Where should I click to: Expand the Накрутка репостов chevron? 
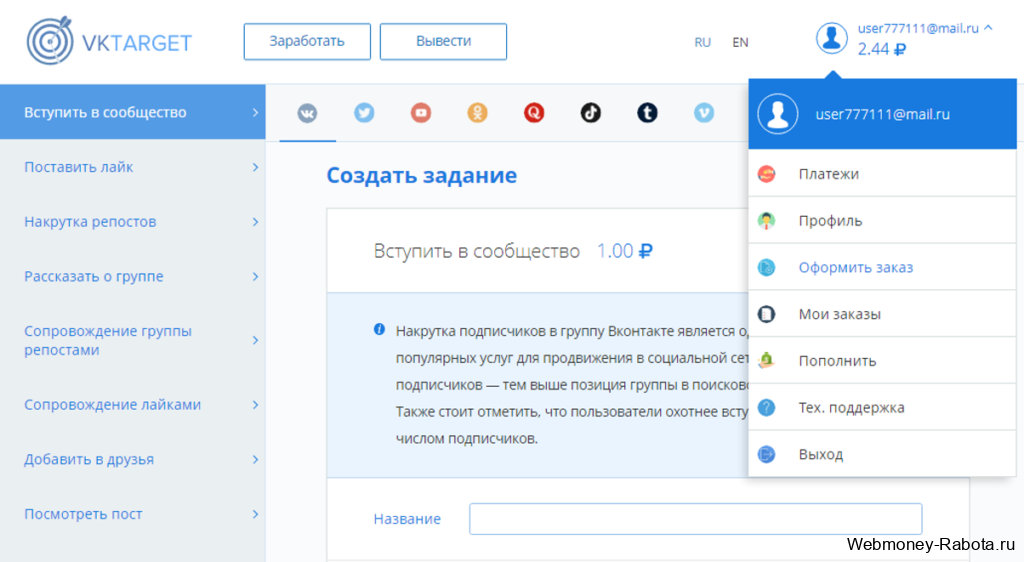[255, 222]
